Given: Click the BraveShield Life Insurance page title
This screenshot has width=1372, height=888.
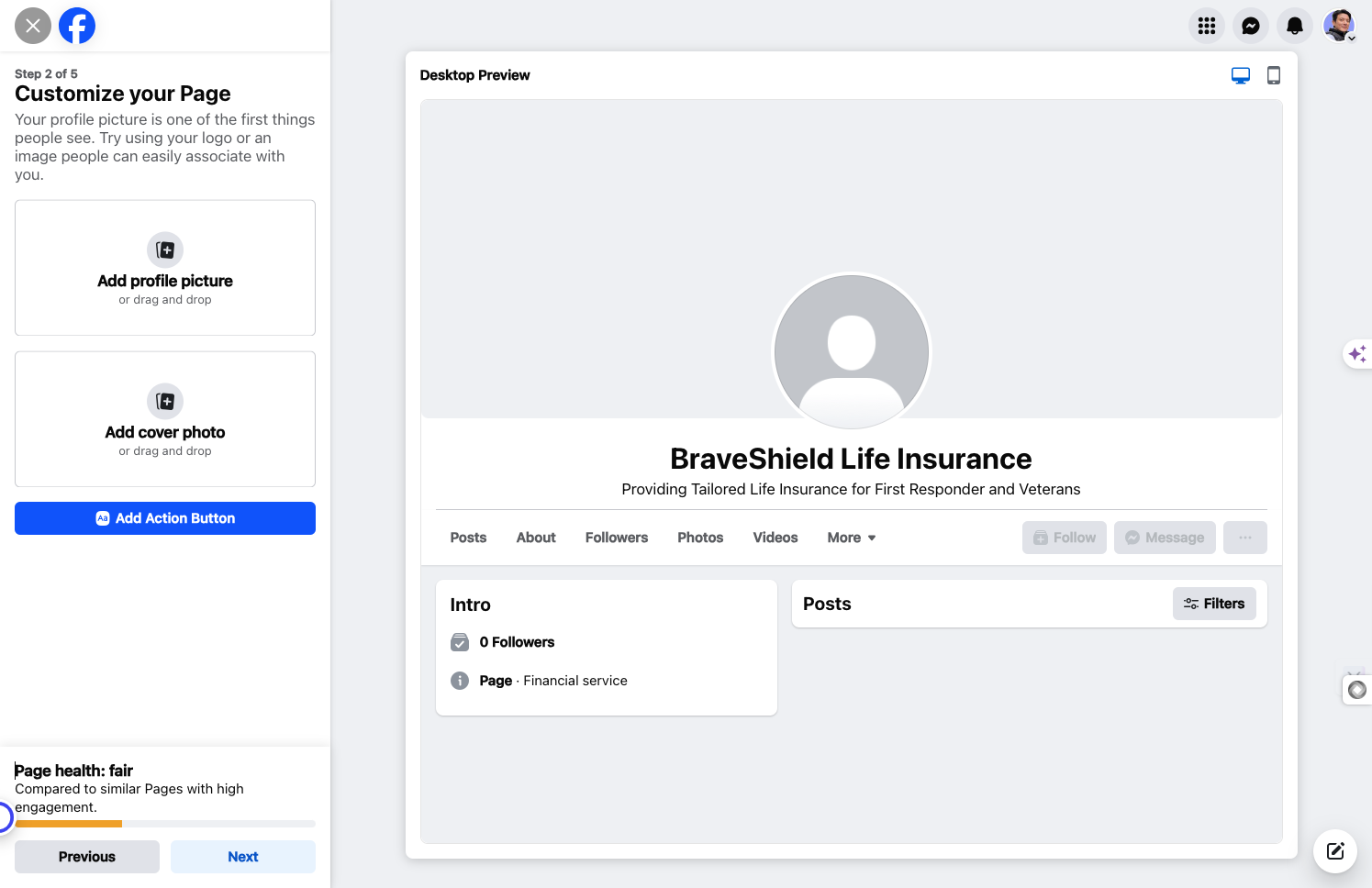Looking at the screenshot, I should coord(851,459).
